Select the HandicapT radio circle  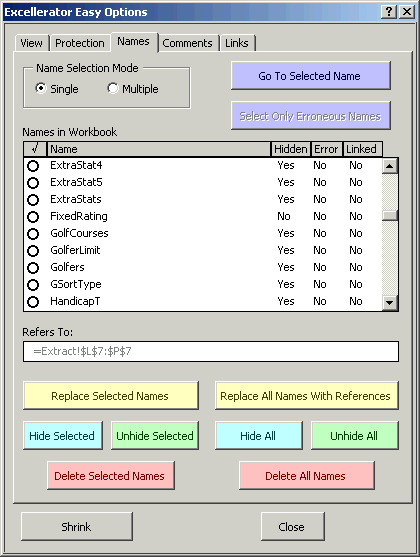[33, 302]
